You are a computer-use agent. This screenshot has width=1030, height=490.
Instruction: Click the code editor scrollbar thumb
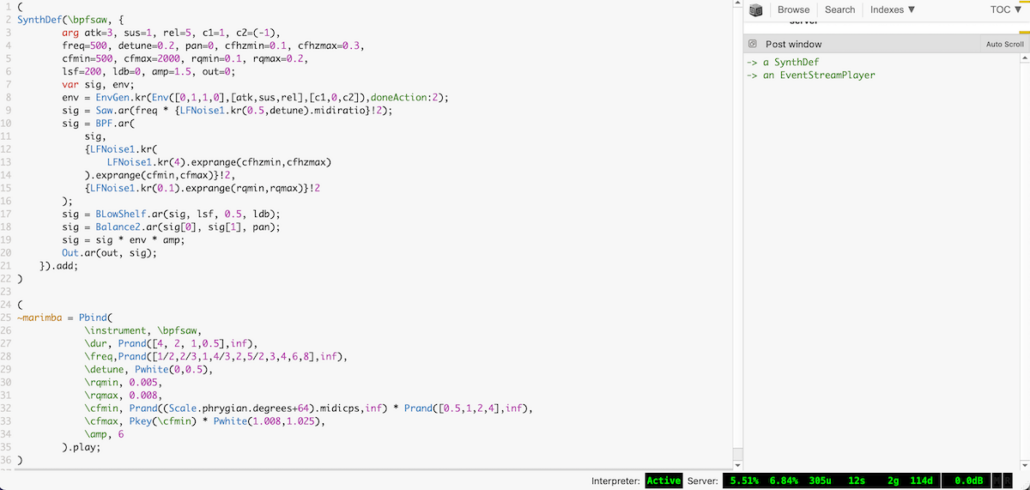[738, 454]
